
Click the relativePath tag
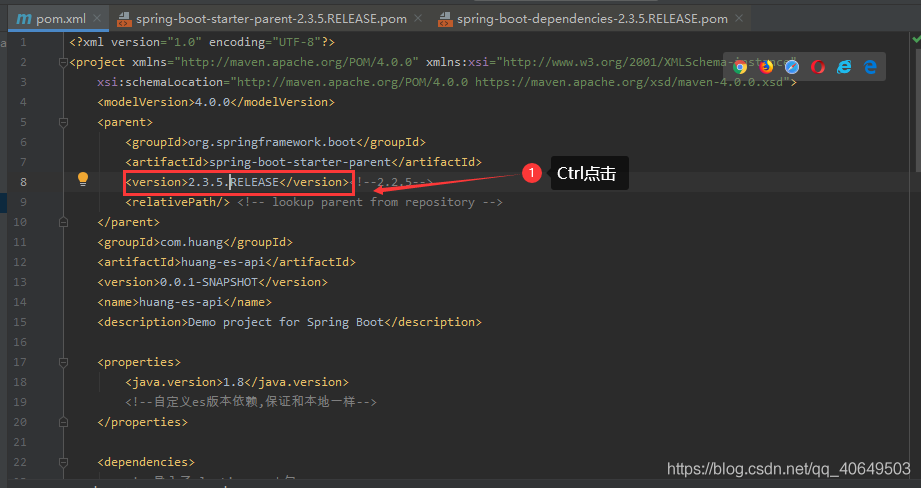click(177, 202)
